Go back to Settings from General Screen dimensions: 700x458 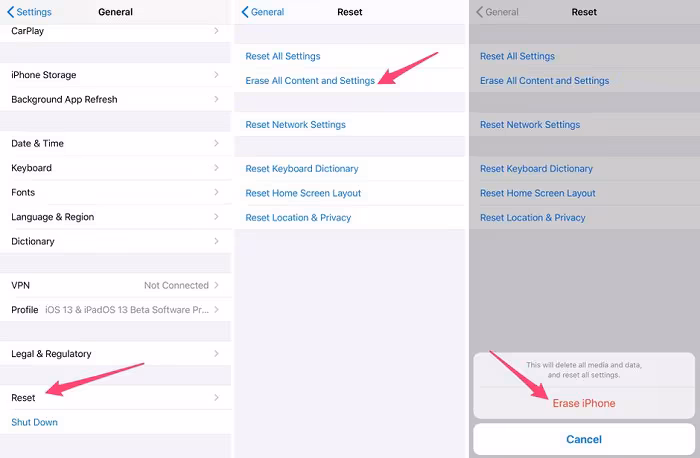point(29,12)
